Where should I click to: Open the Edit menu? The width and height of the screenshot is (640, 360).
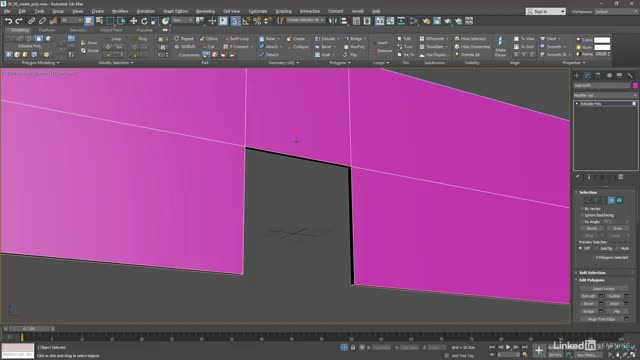click(22, 11)
